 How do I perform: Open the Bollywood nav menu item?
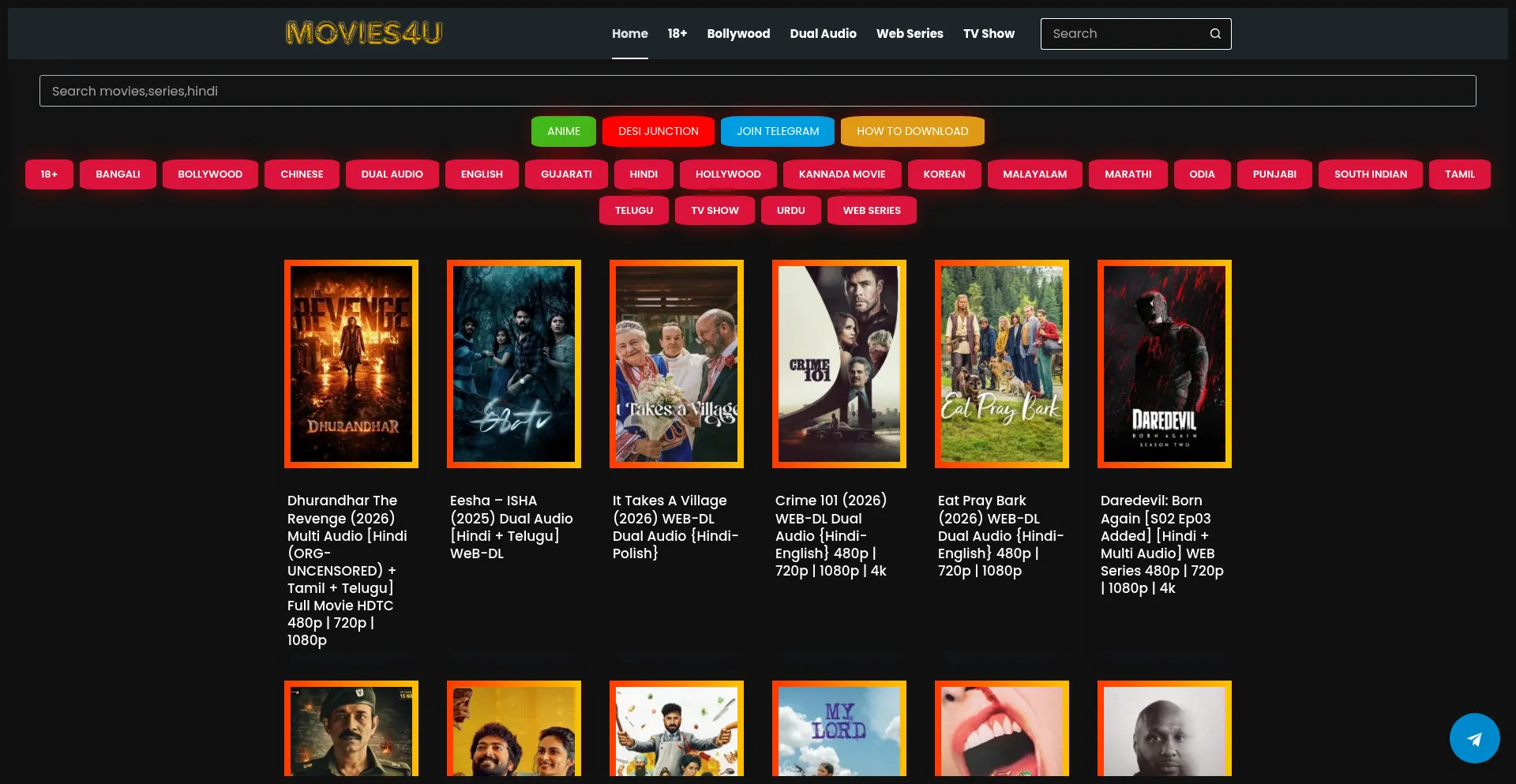pyautogui.click(x=738, y=34)
